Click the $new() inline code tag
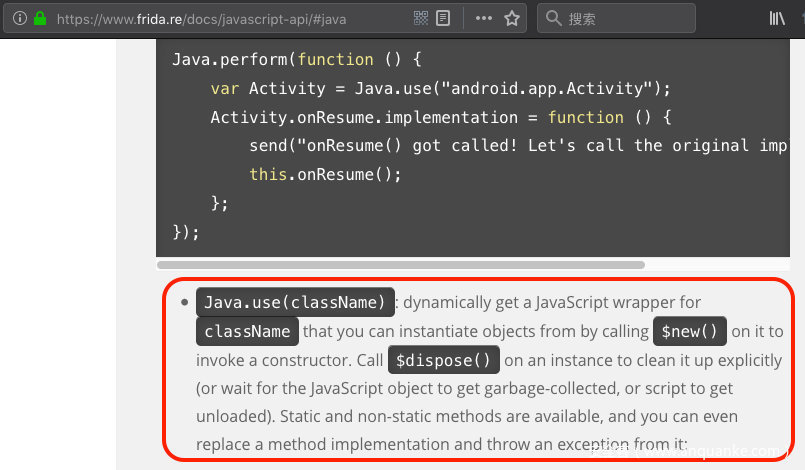805x470 pixels. [x=689, y=331]
